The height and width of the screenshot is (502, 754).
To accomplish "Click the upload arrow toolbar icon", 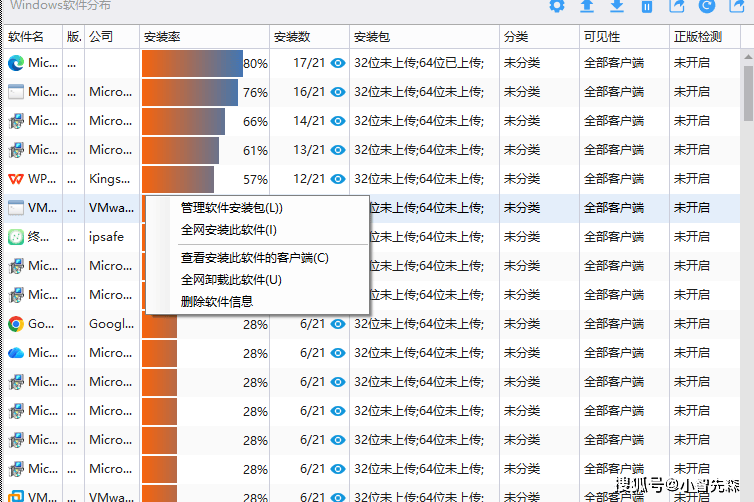I will pyautogui.click(x=587, y=7).
